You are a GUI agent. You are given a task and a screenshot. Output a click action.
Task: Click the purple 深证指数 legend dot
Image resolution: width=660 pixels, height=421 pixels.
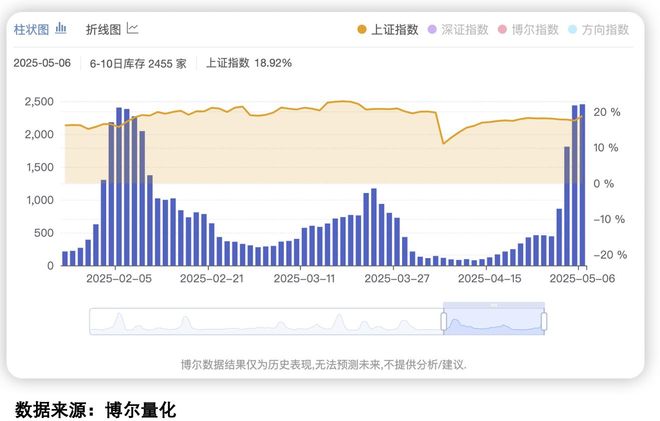(x=432, y=29)
